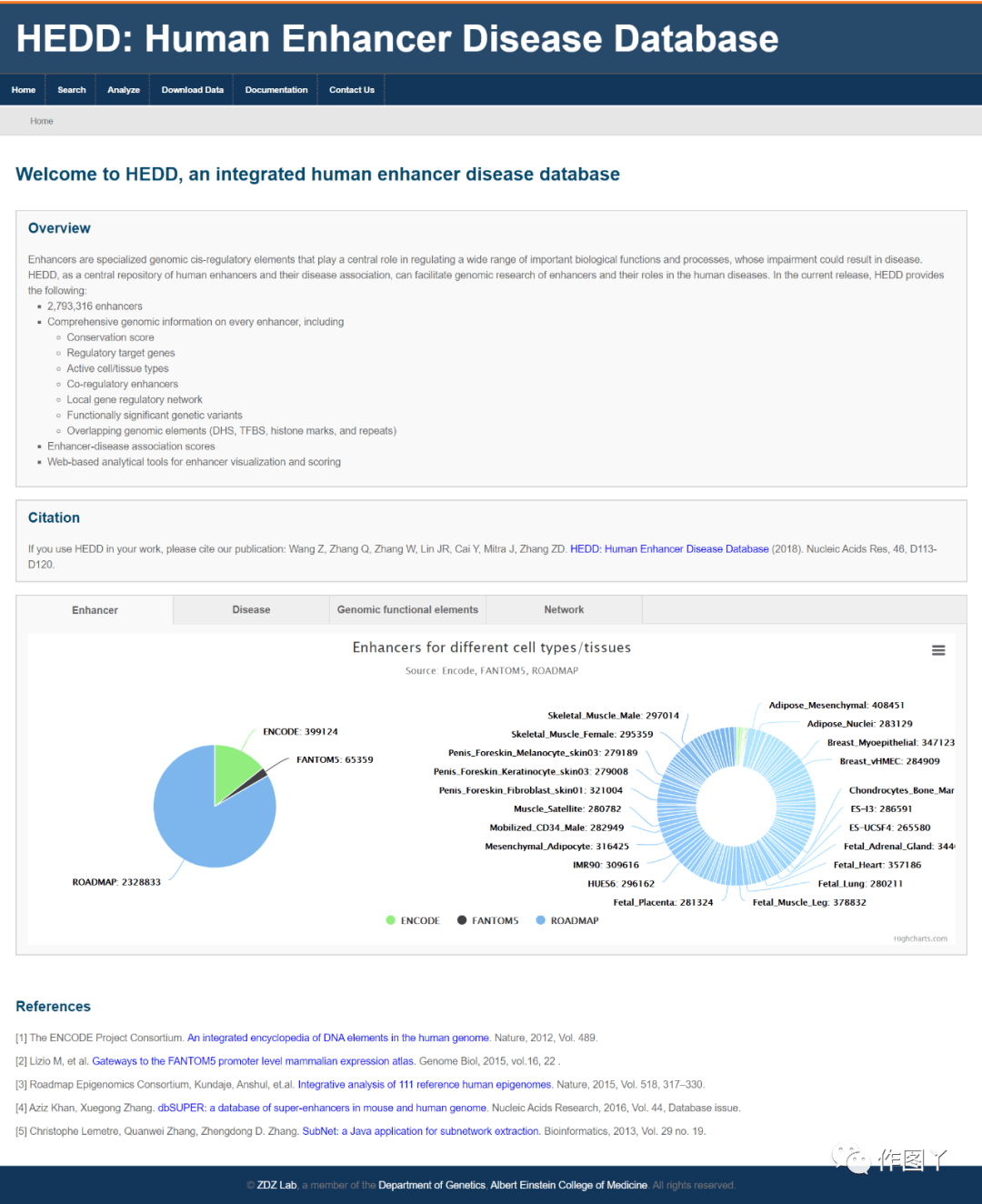Click the ES-I3: 286591 label

coord(881,808)
